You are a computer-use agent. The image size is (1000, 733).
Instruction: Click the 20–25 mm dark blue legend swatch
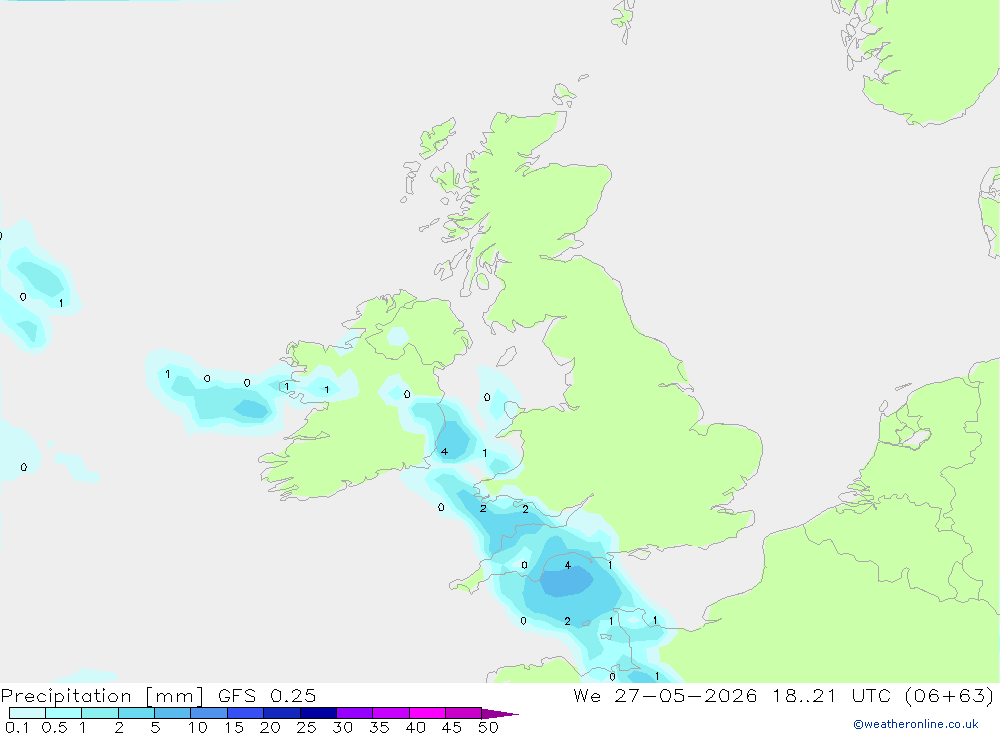pos(281,713)
